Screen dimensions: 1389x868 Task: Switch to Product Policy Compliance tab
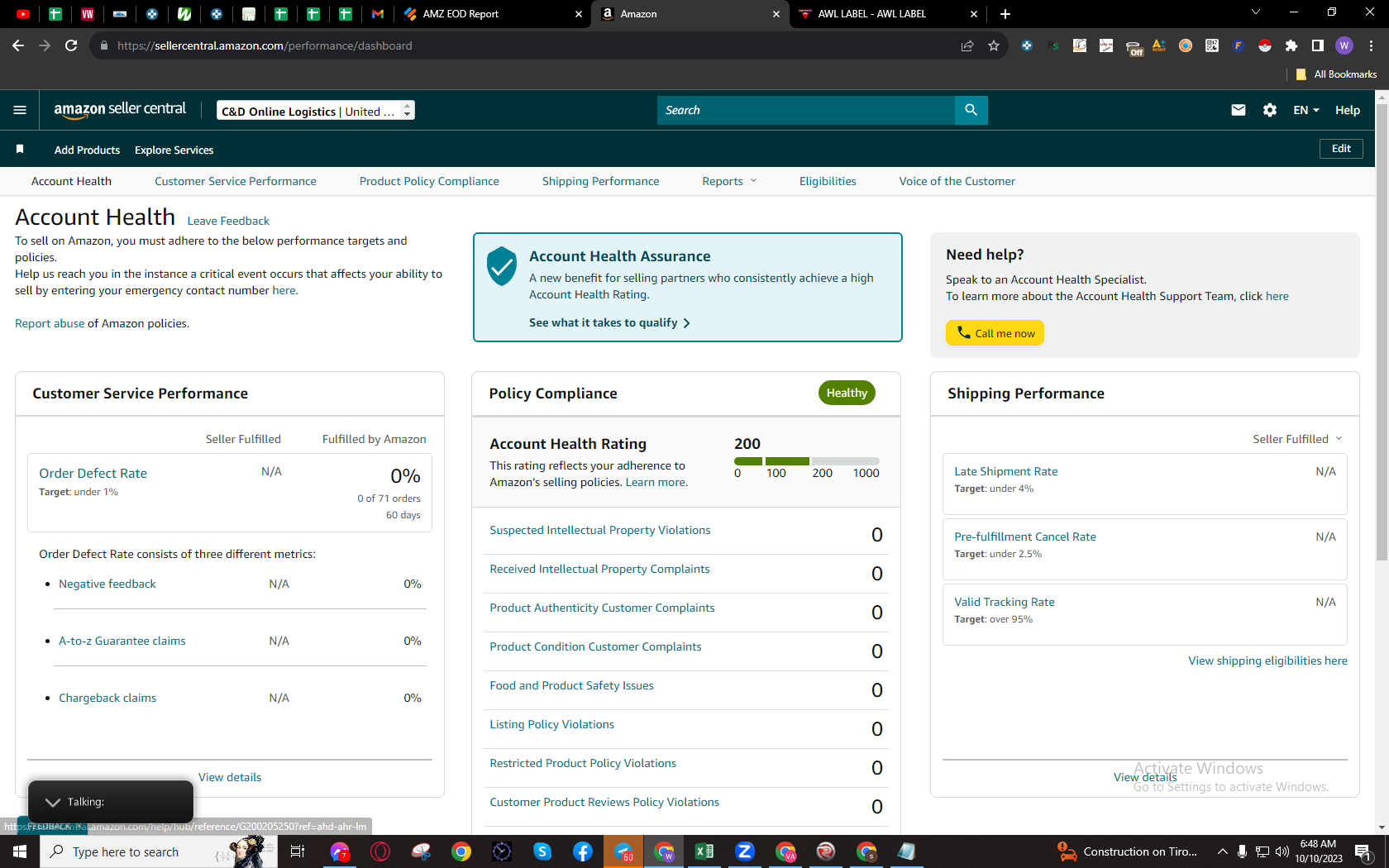pyautogui.click(x=429, y=181)
